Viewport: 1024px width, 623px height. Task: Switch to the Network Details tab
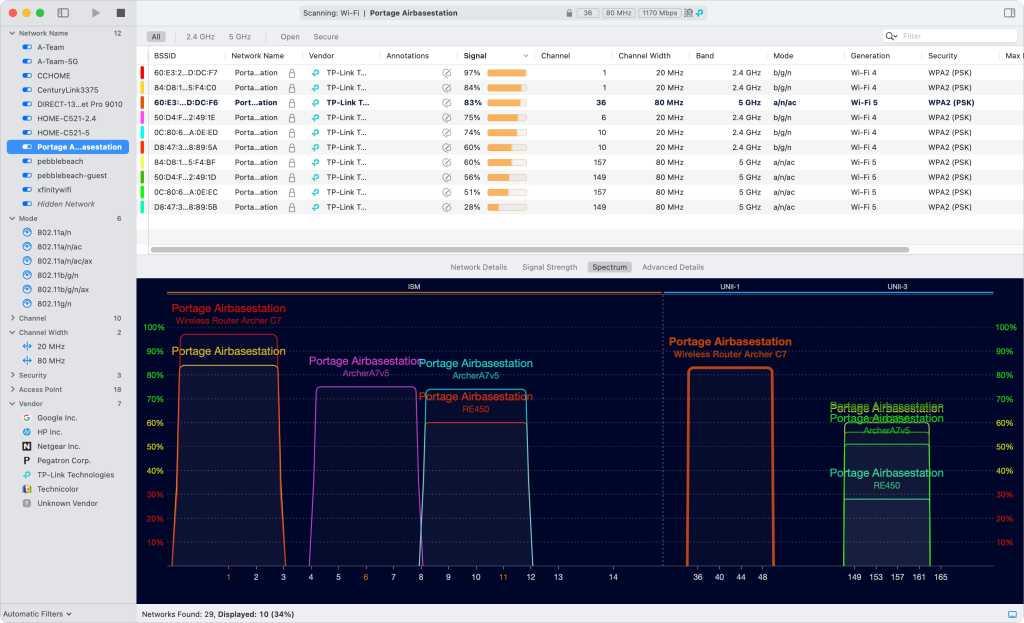coord(479,267)
